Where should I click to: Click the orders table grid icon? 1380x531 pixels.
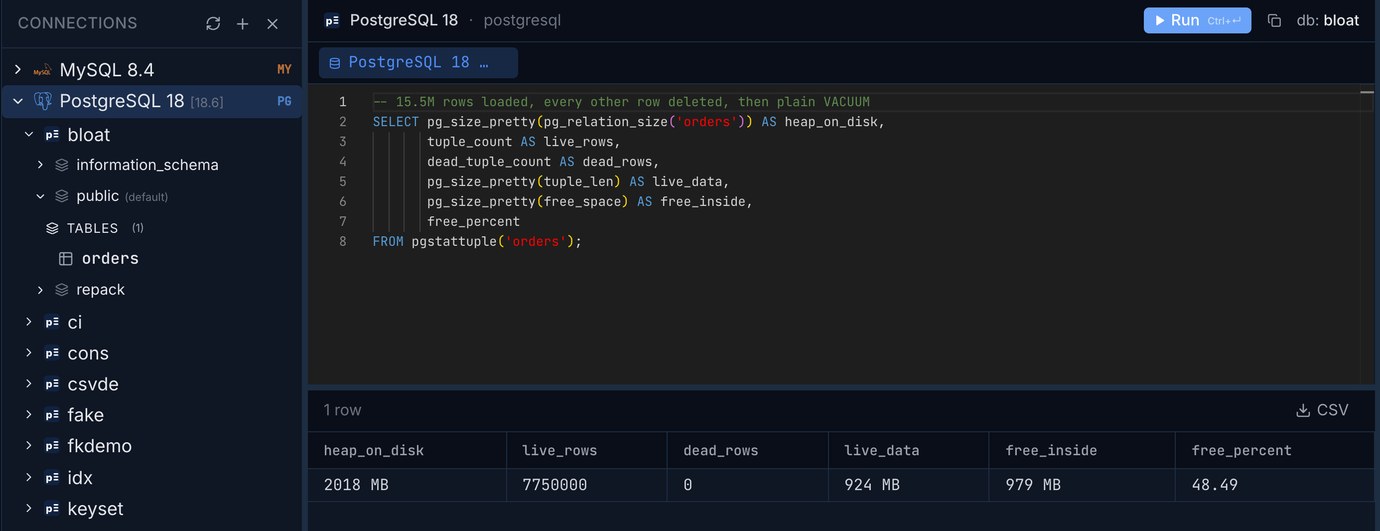click(x=66, y=259)
